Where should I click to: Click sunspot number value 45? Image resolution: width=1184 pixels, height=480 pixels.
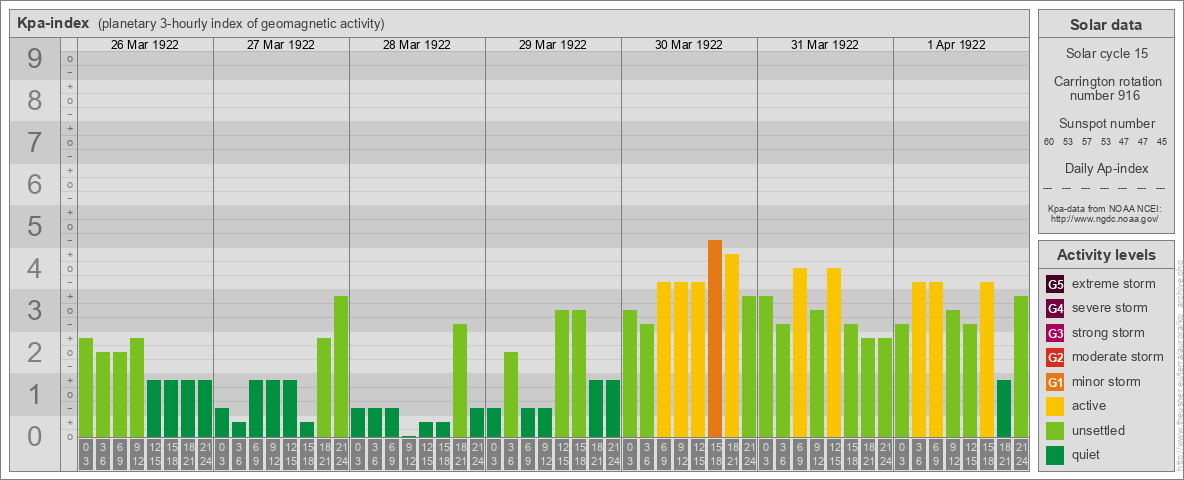1162,142
